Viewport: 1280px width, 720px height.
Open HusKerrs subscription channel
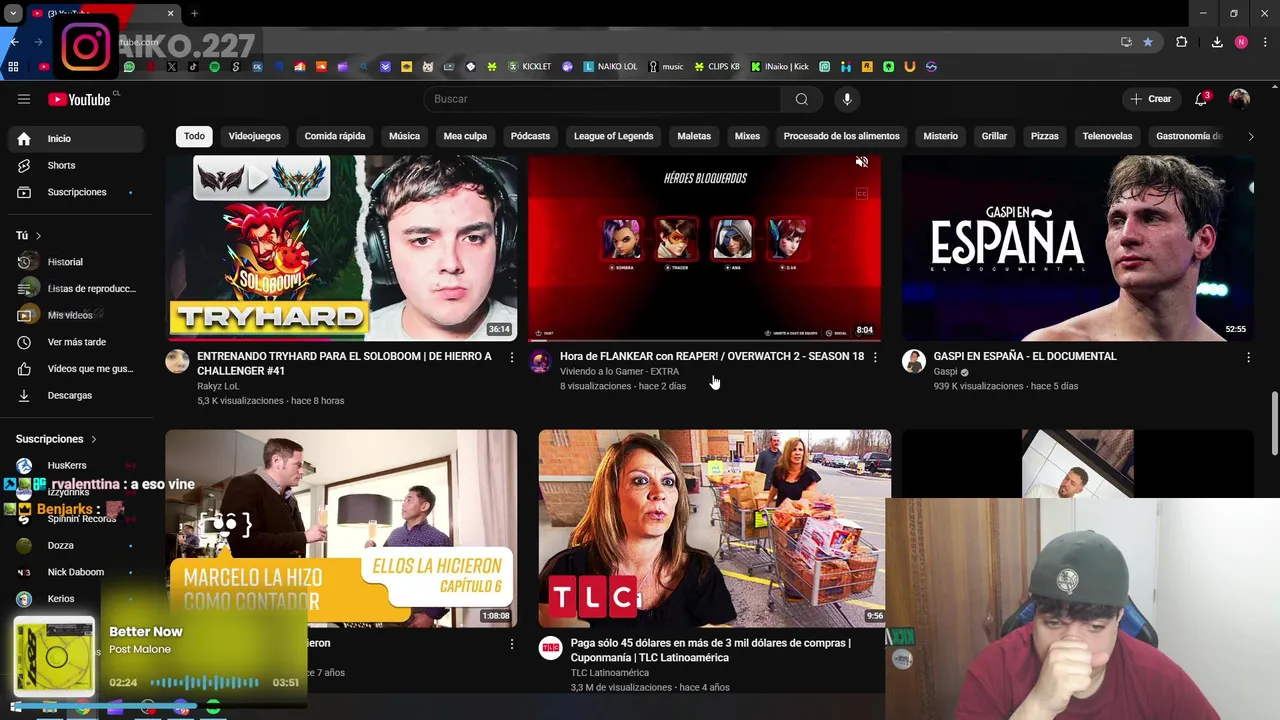coord(77,466)
